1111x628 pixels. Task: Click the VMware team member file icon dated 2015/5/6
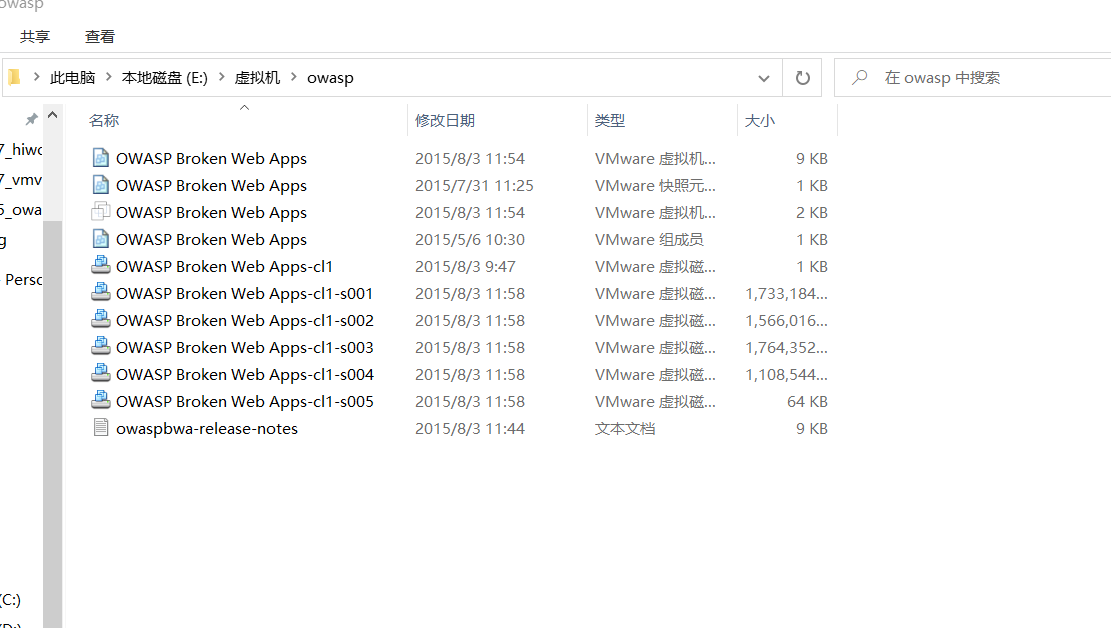click(101, 238)
